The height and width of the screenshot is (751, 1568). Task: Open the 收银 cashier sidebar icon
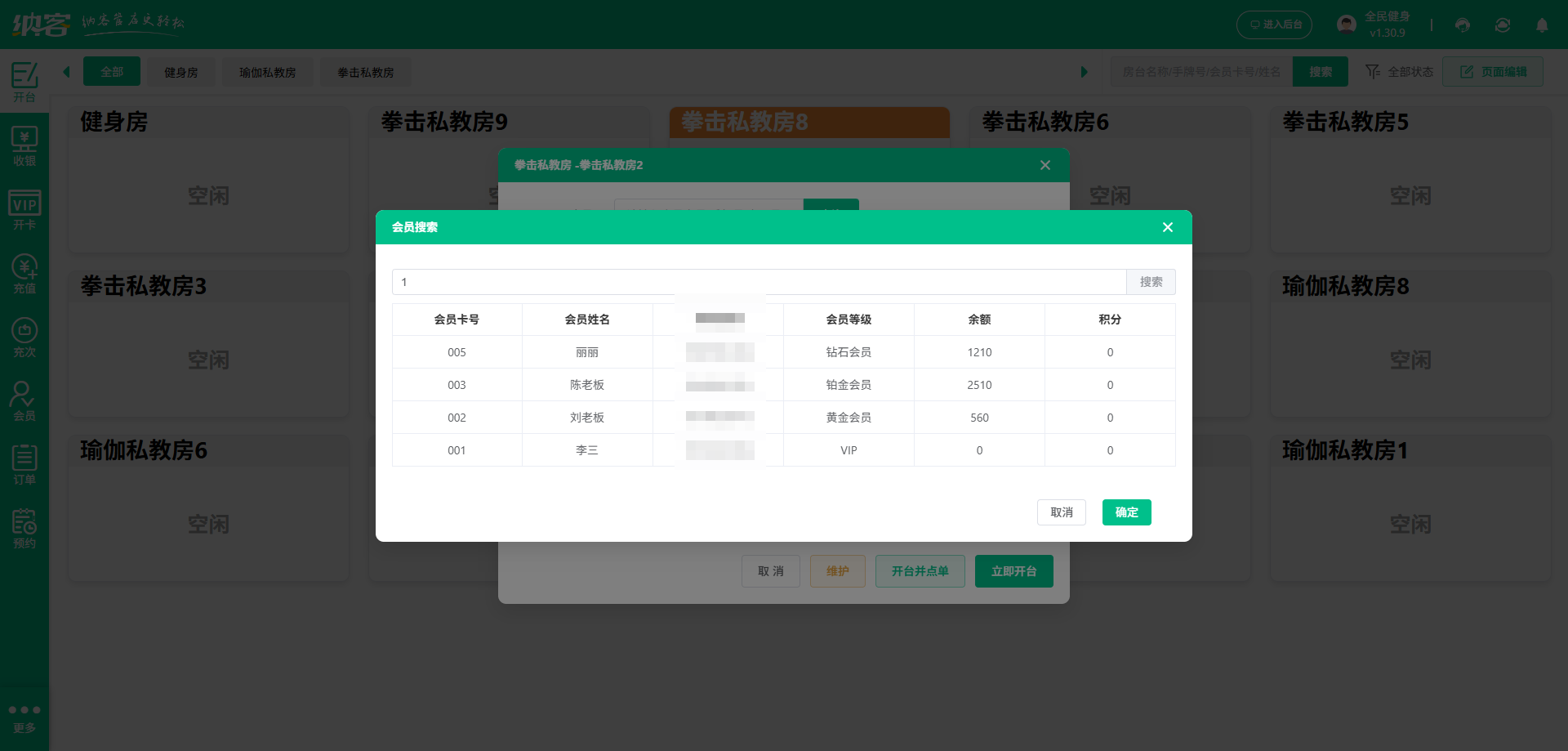pos(24,147)
